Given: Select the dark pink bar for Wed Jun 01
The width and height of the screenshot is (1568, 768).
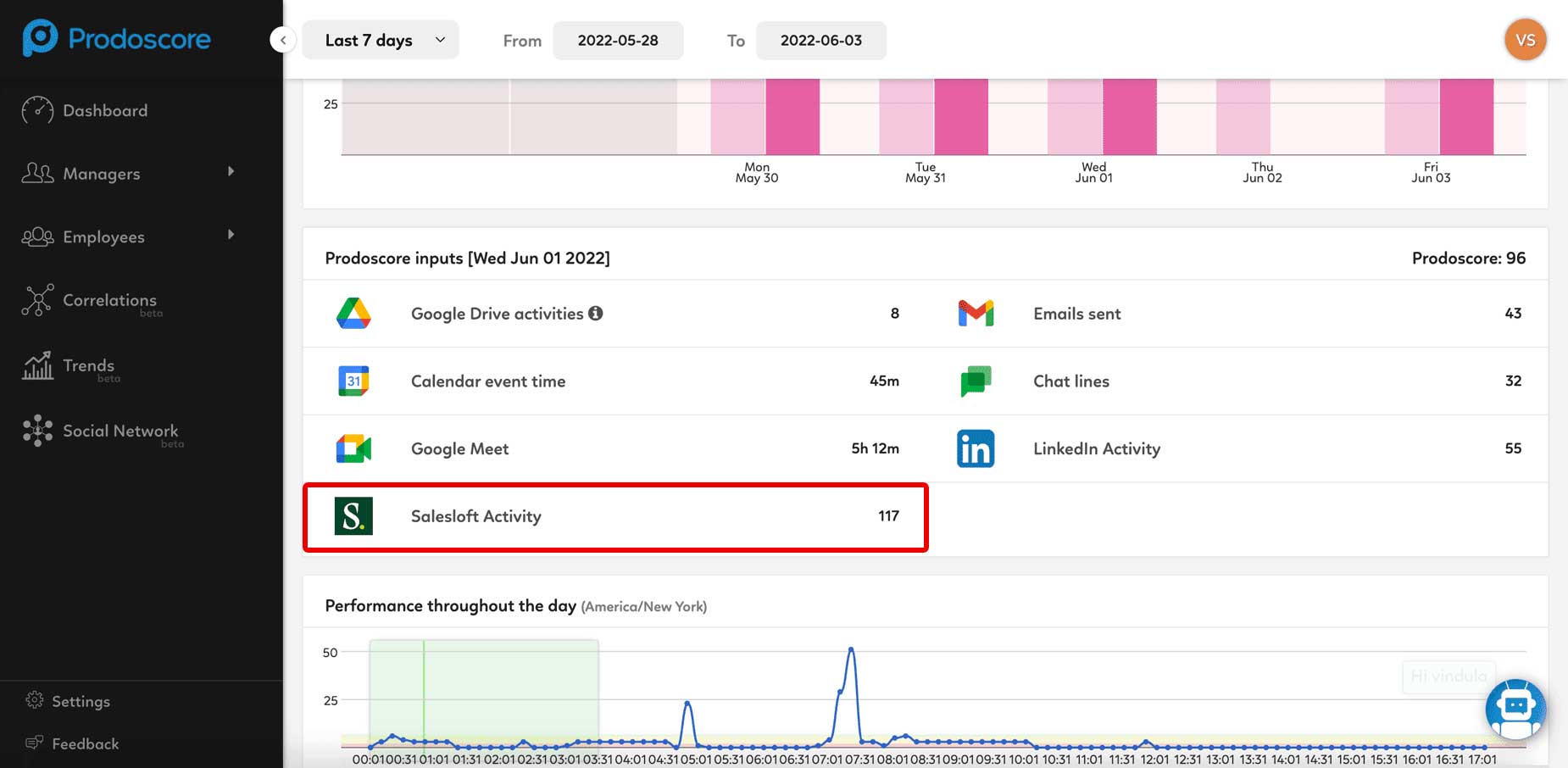Looking at the screenshot, I should click(1130, 117).
